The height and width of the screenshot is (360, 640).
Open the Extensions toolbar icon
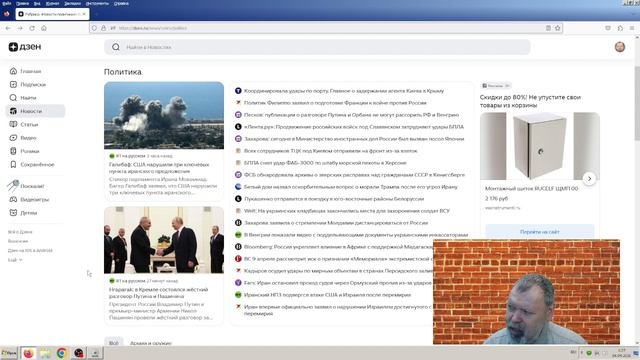(620, 28)
